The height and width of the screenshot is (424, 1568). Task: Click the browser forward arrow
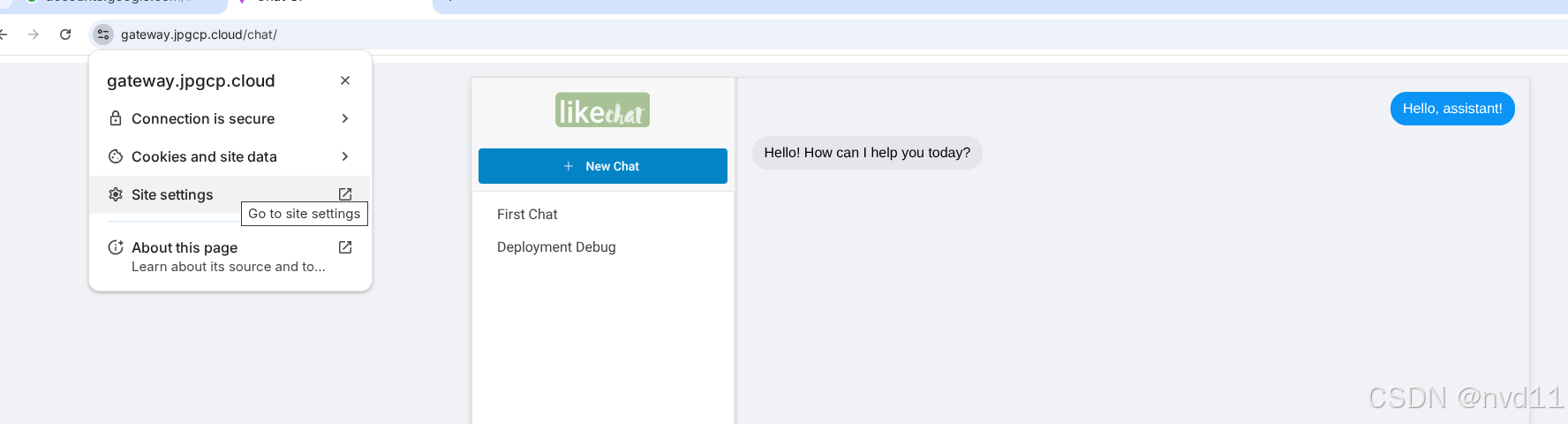pyautogui.click(x=34, y=34)
